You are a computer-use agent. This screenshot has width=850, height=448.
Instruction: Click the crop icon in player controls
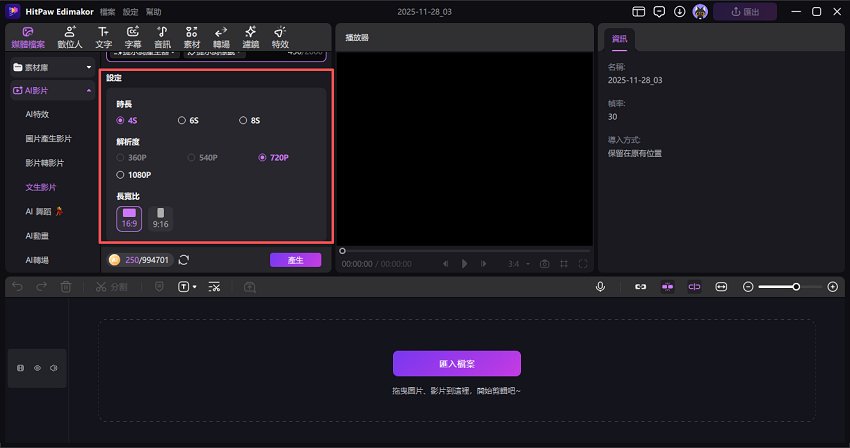564,264
